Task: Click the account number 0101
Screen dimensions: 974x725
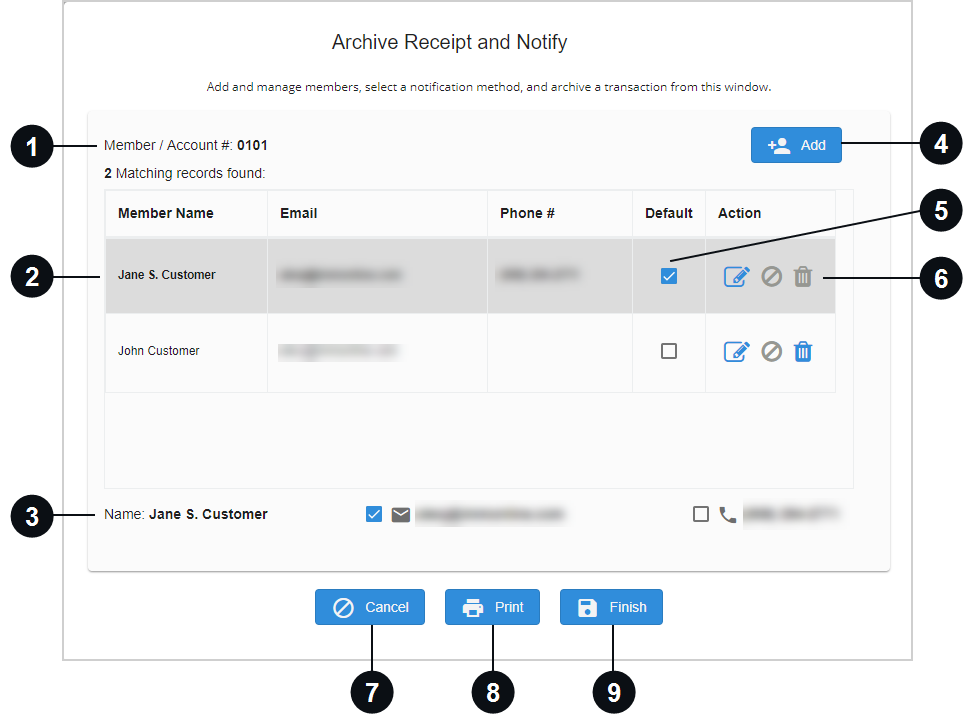Action: click(252, 145)
